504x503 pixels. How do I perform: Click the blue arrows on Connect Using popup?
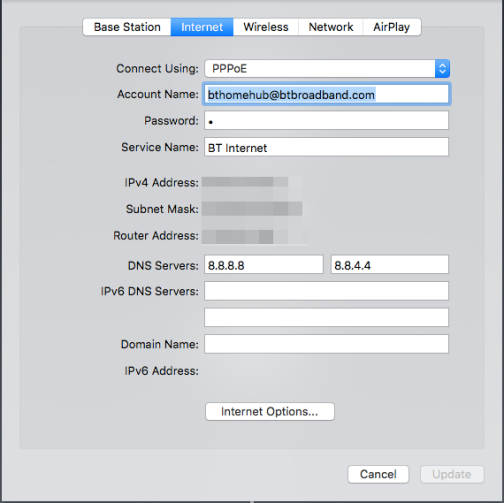[442, 68]
